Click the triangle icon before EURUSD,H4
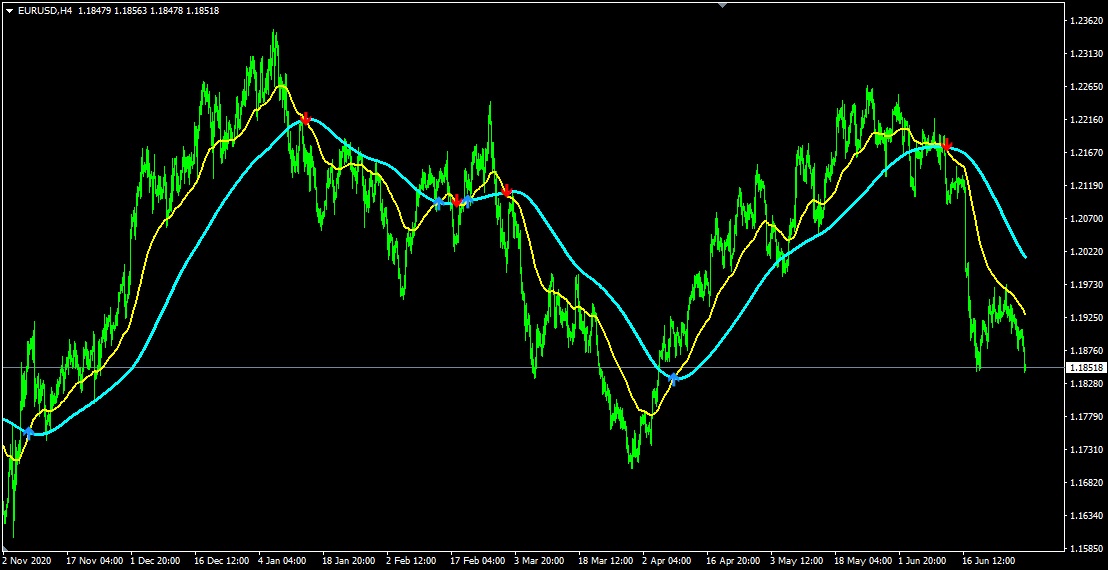Screen dimensions: 1108x570 tap(9, 11)
